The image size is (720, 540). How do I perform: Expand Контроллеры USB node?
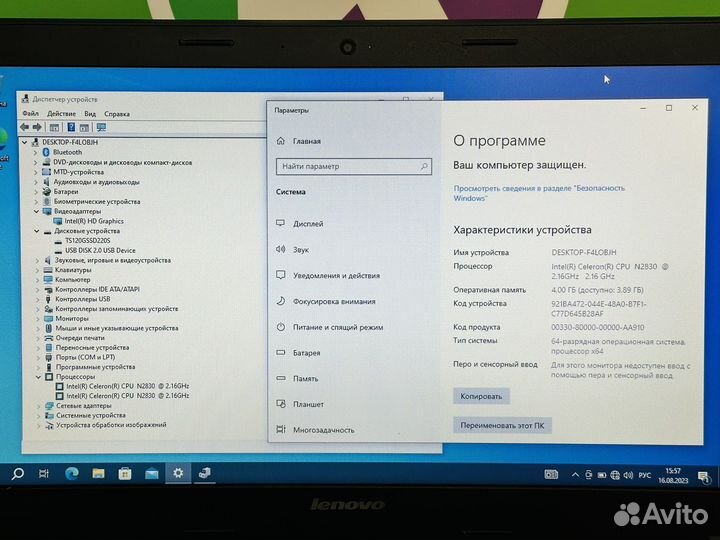pyautogui.click(x=37, y=299)
